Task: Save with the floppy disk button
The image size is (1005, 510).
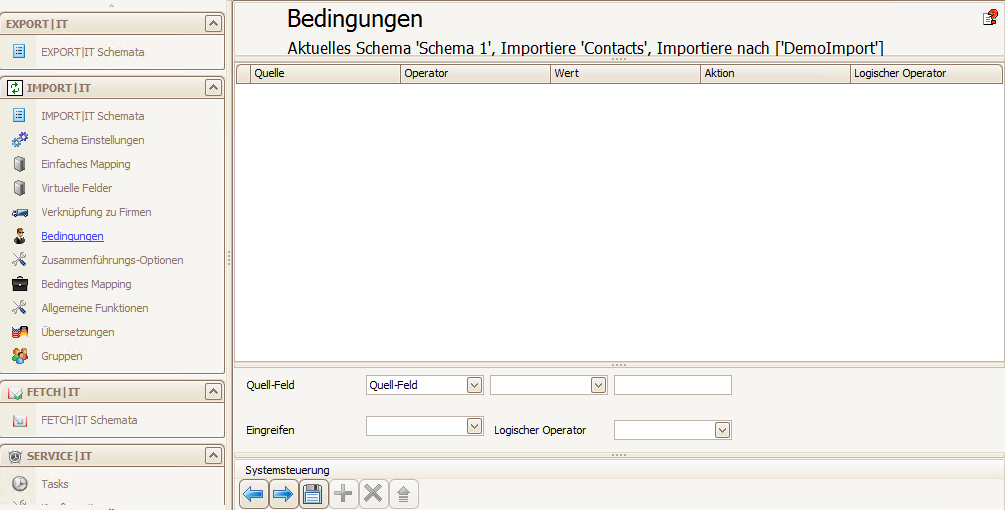Action: click(313, 494)
